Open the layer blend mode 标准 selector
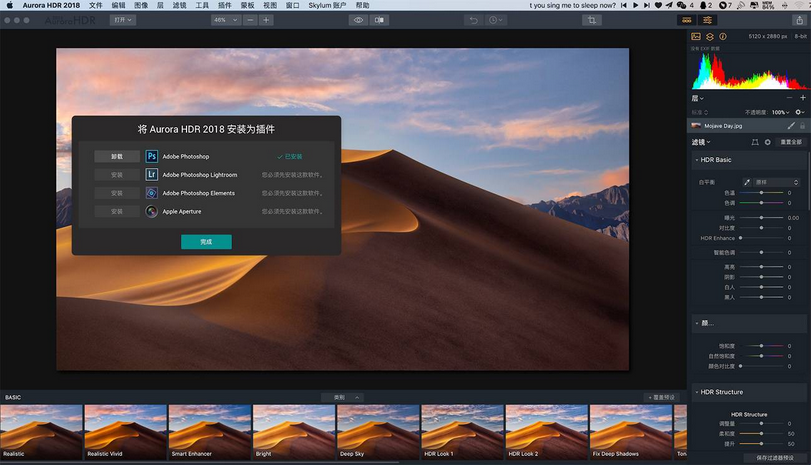Viewport: 812px width, 466px height. point(699,112)
